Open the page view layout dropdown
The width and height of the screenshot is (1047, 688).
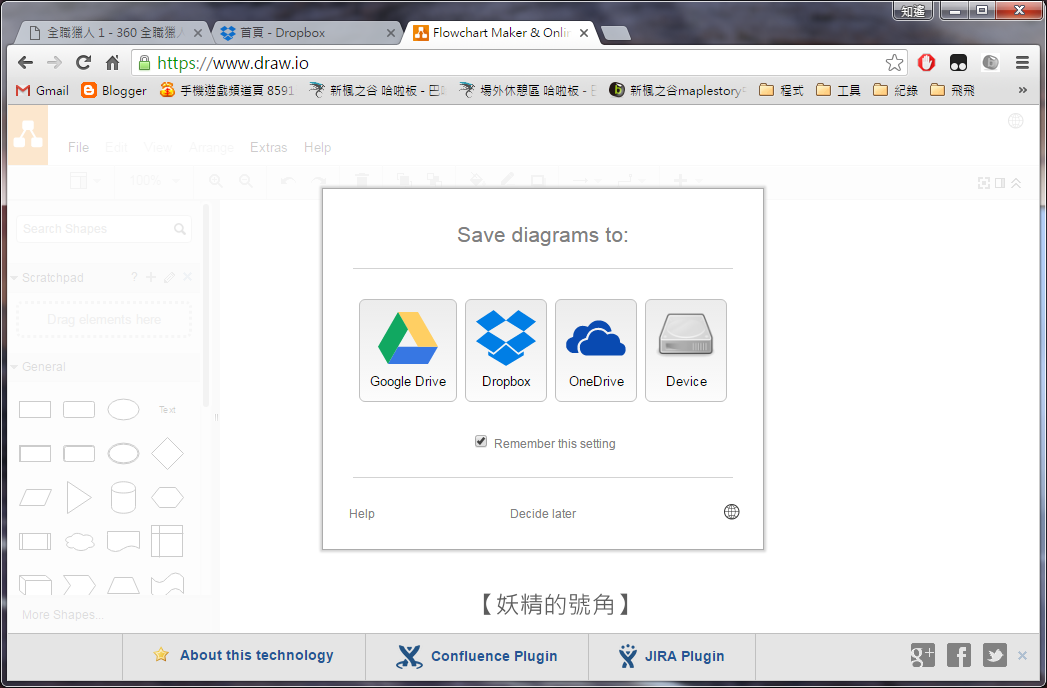click(x=85, y=181)
